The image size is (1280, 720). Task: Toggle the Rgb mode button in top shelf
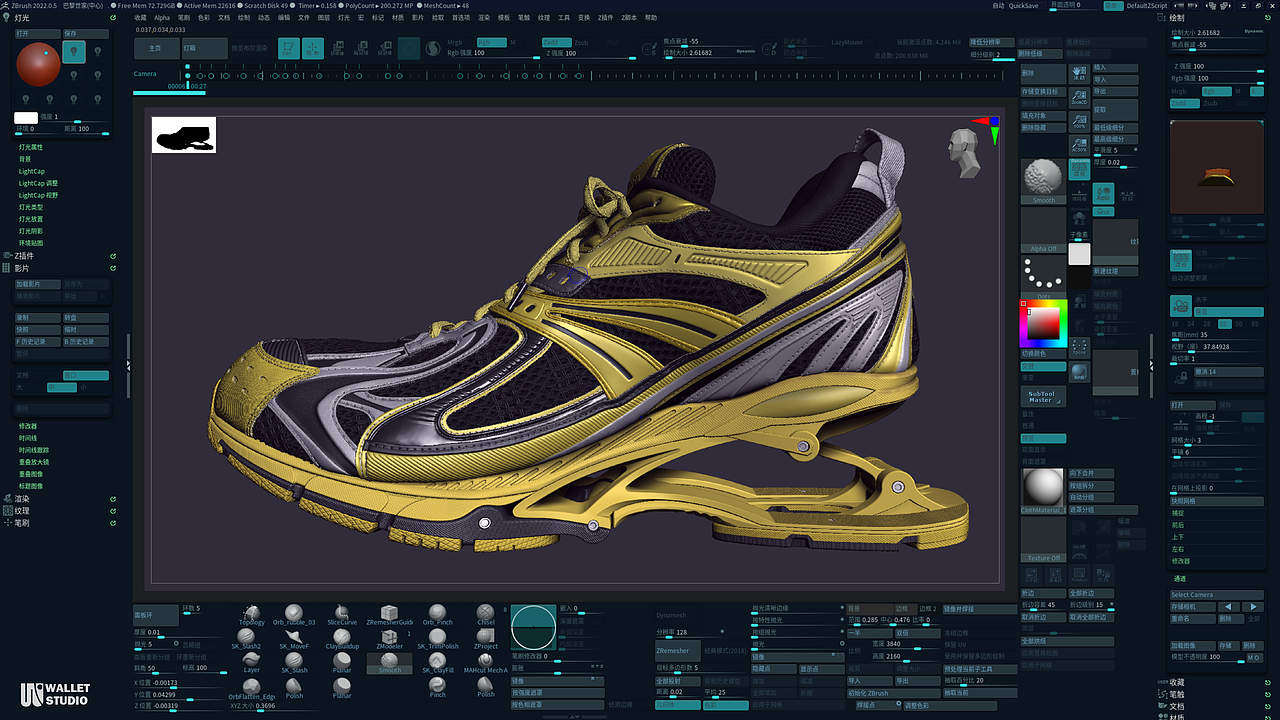491,42
